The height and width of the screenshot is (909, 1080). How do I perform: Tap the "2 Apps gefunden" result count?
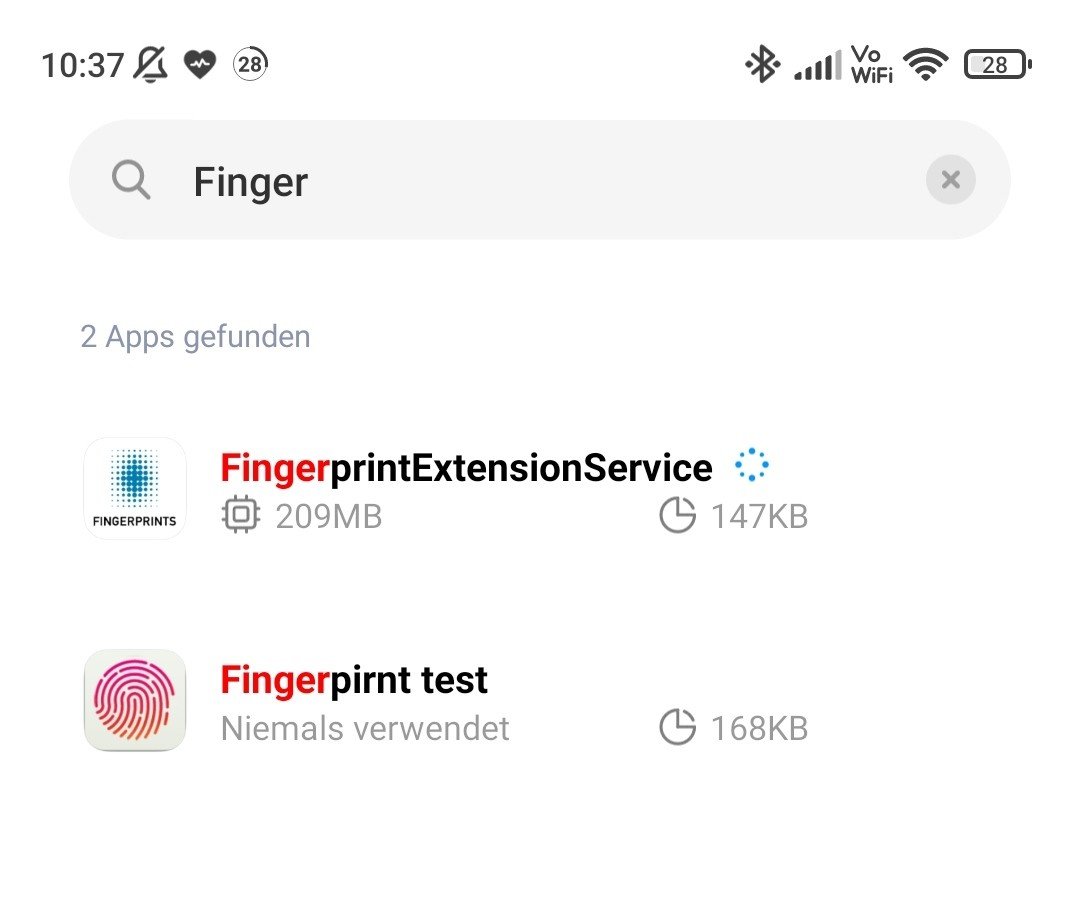point(196,337)
